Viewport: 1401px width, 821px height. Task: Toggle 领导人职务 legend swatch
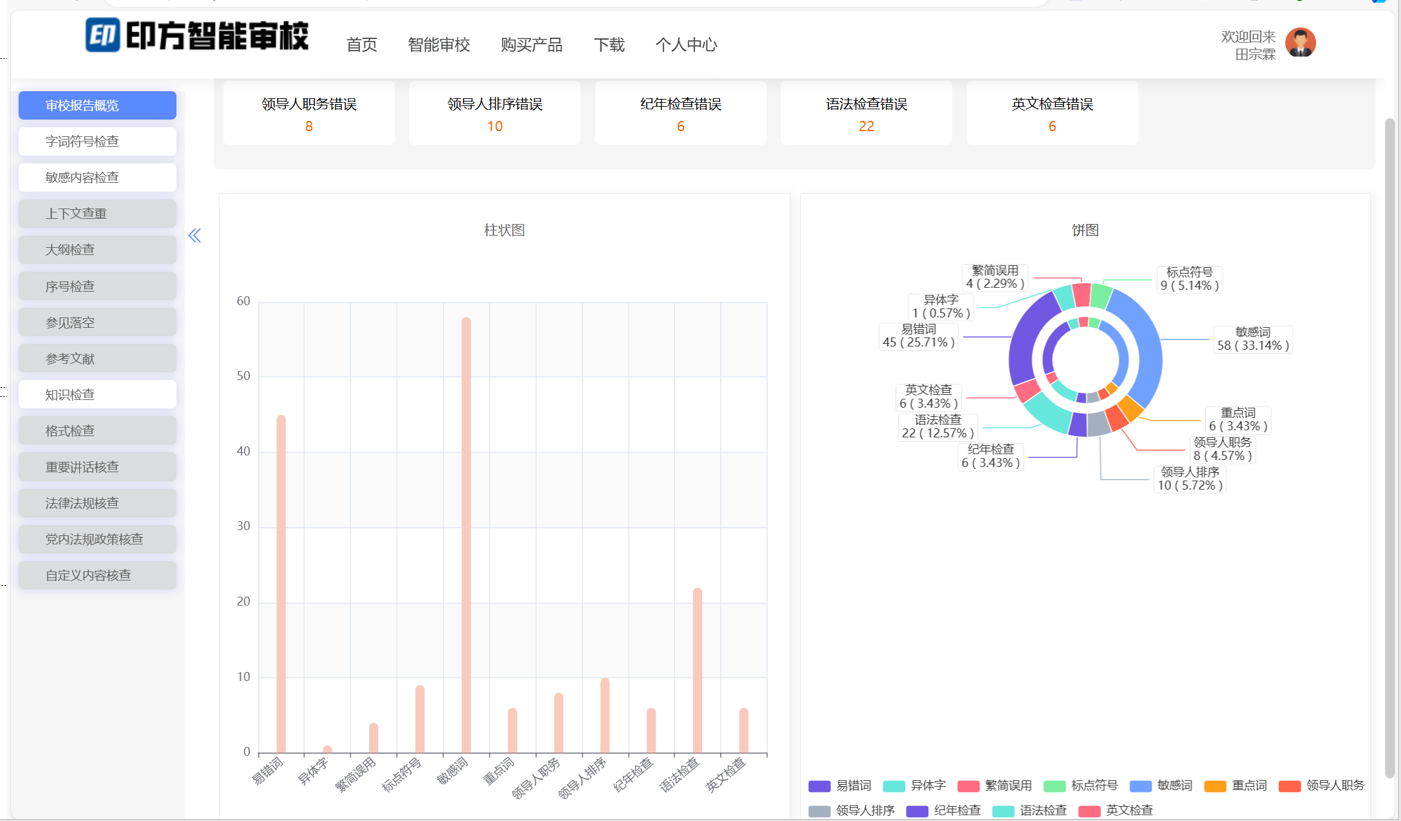pos(1290,786)
